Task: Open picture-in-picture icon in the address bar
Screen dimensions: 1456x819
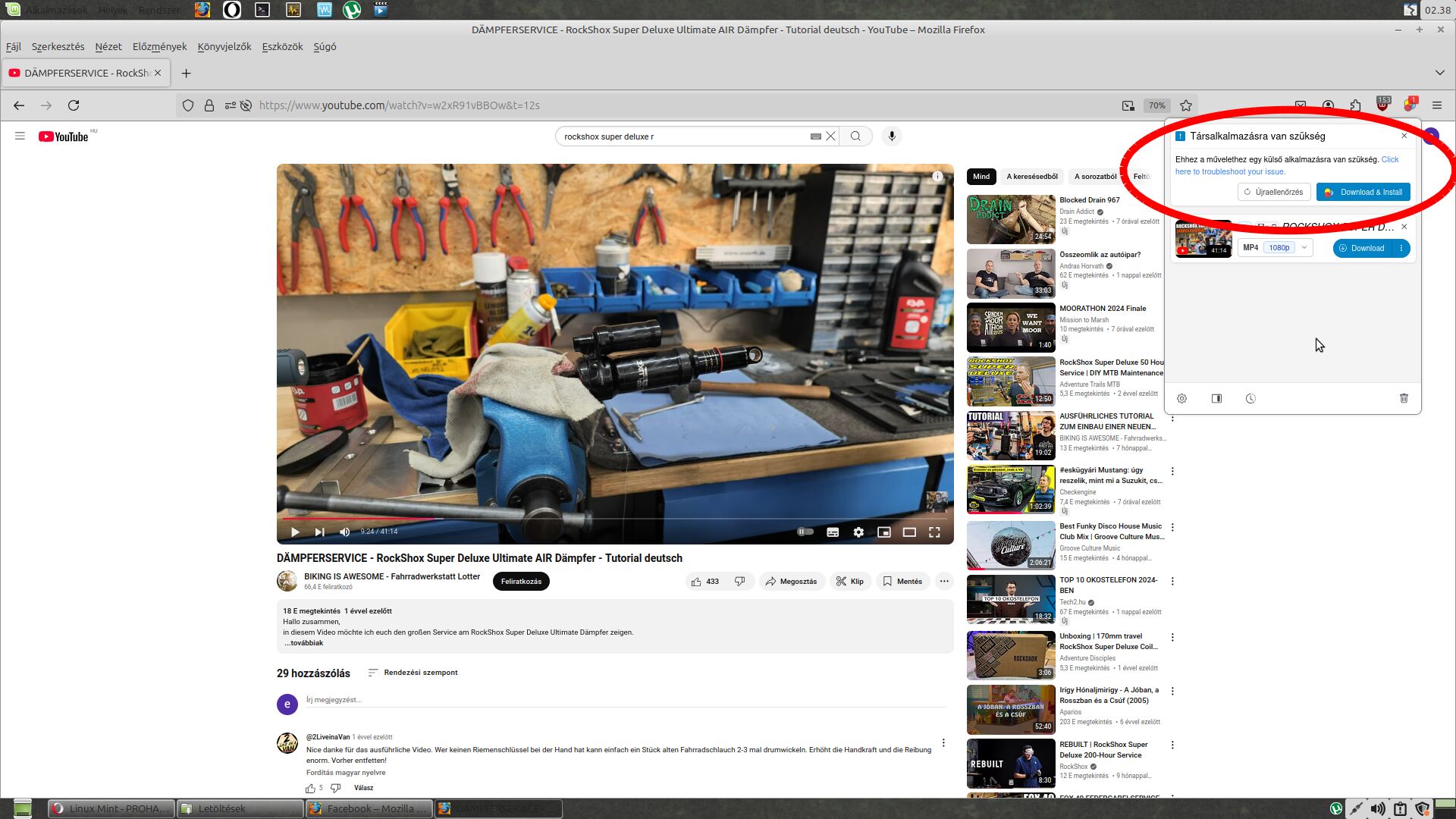Action: click(1128, 105)
